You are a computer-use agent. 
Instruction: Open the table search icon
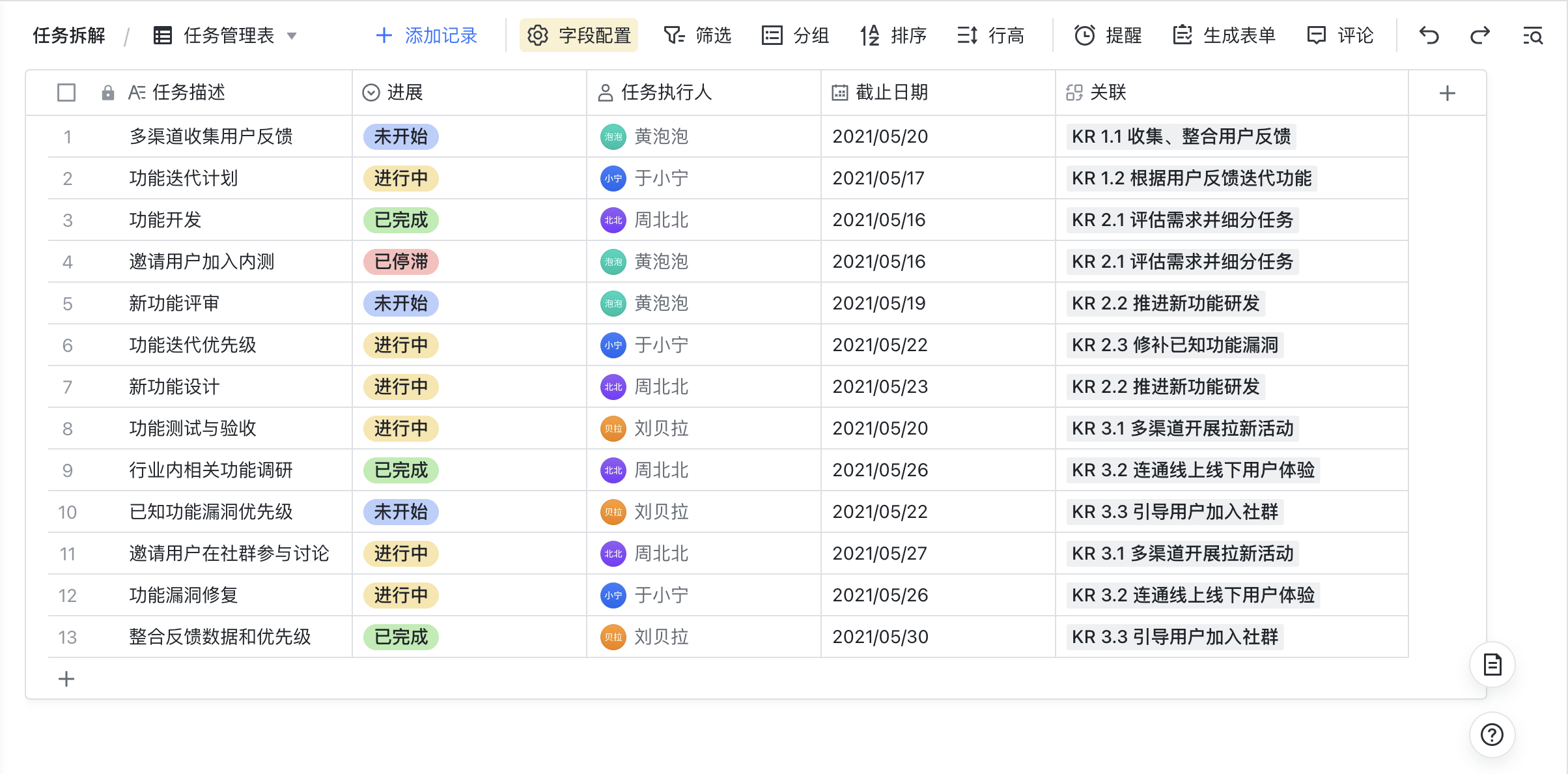[x=1533, y=36]
